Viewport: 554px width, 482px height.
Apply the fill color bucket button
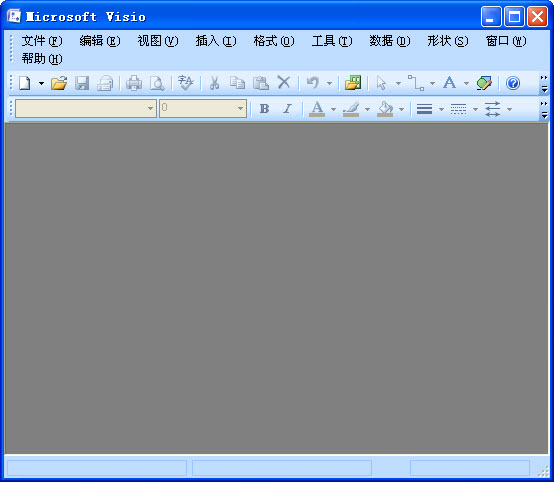[385, 109]
